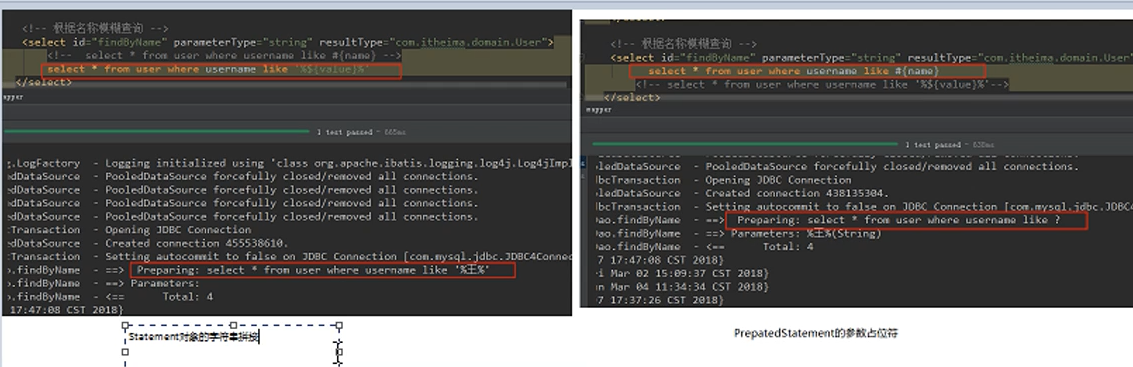Click the top-right handle of the text box
The height and width of the screenshot is (367, 1133).
(x=340, y=326)
